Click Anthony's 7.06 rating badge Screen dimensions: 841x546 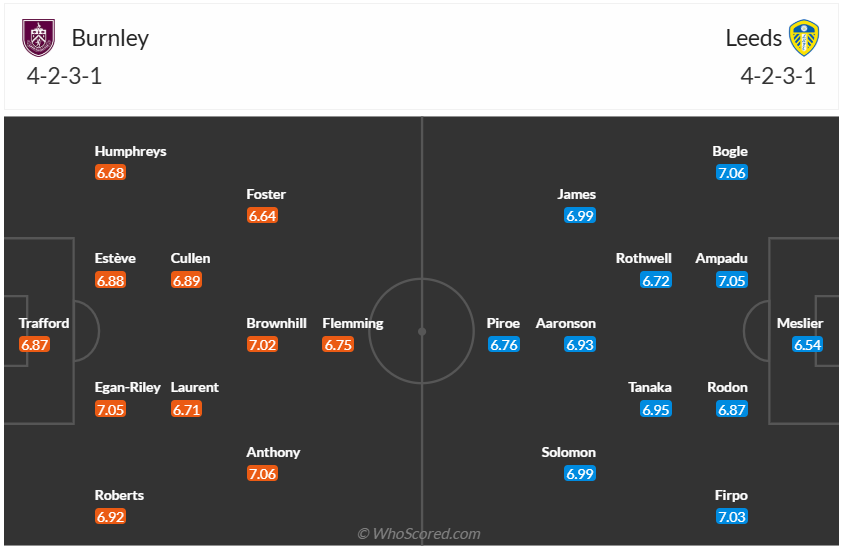[x=262, y=474]
